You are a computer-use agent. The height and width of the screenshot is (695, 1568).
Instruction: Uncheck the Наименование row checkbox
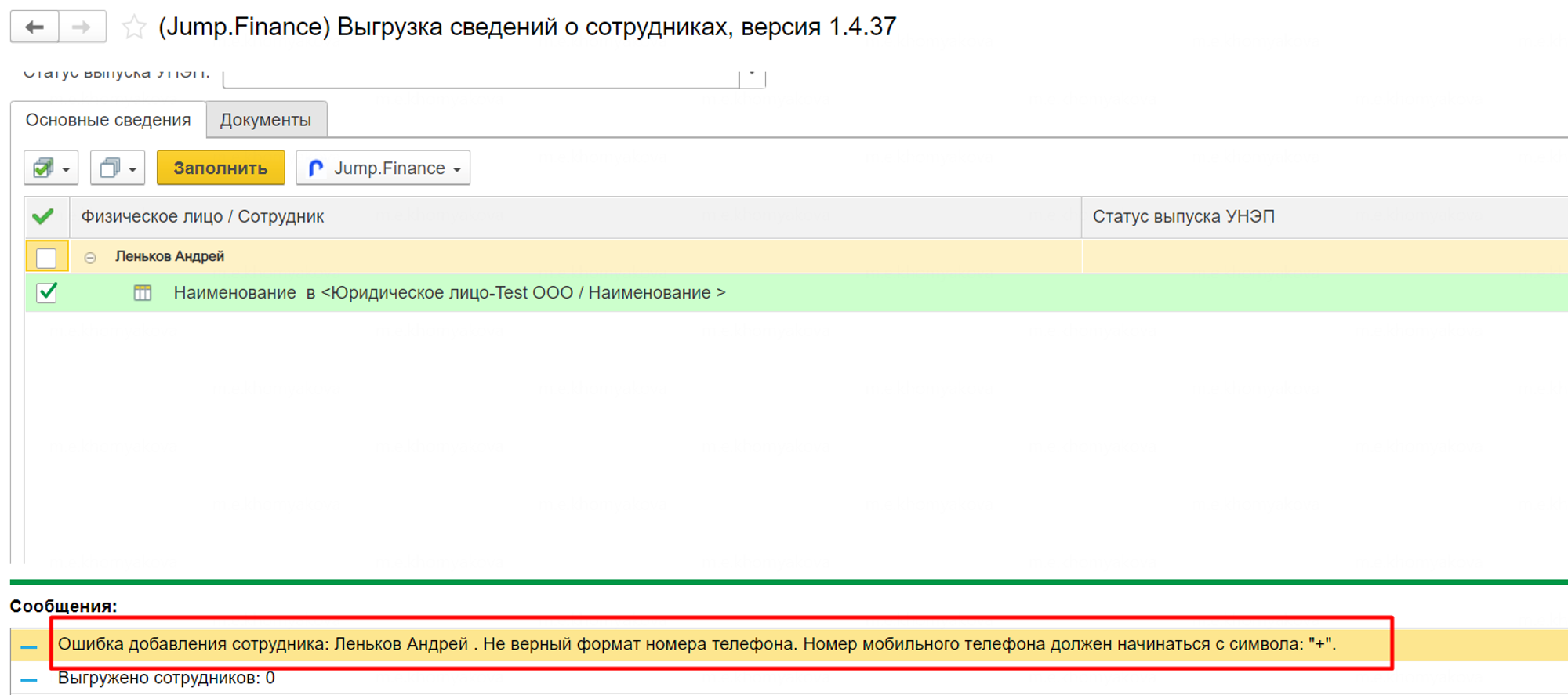[47, 293]
